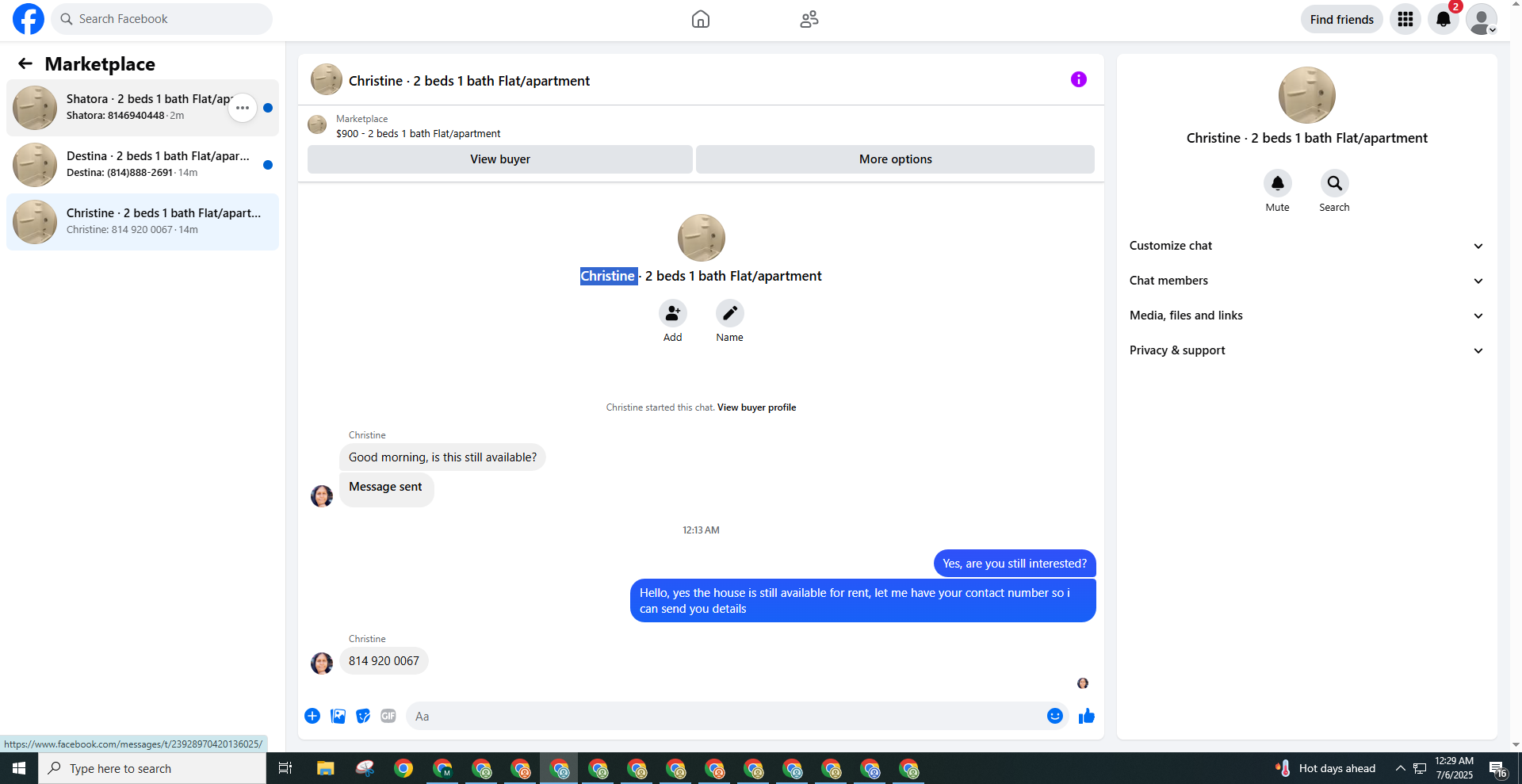This screenshot has height=784, width=1522.
Task: Open the Windows Start menu
Action: [19, 768]
